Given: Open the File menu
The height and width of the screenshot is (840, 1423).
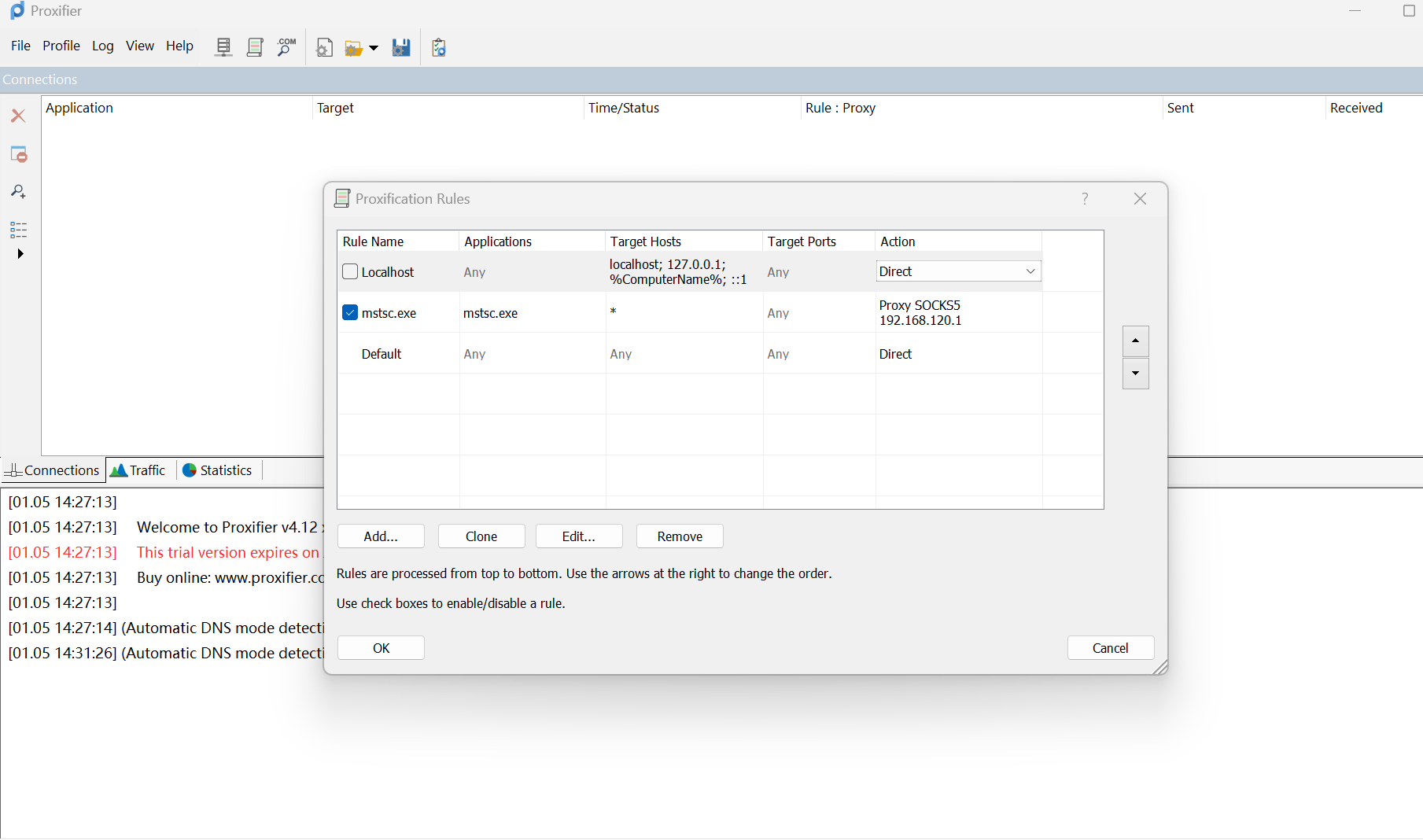Looking at the screenshot, I should [x=20, y=46].
